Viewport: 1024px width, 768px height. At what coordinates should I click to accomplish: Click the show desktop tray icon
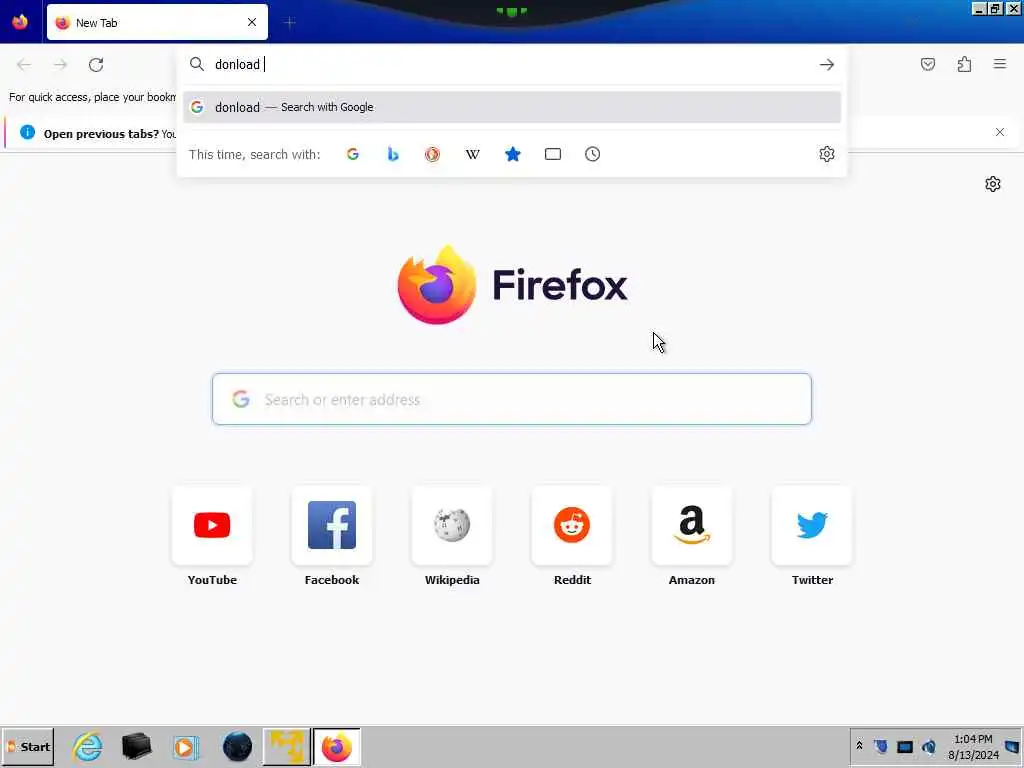(1012, 746)
